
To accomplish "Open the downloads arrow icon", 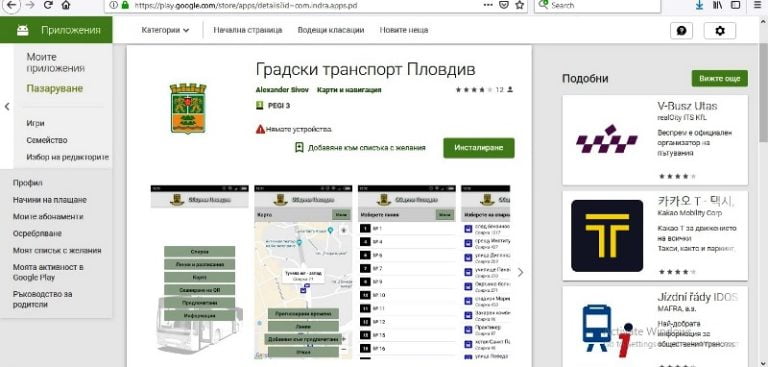I will 700,5.
